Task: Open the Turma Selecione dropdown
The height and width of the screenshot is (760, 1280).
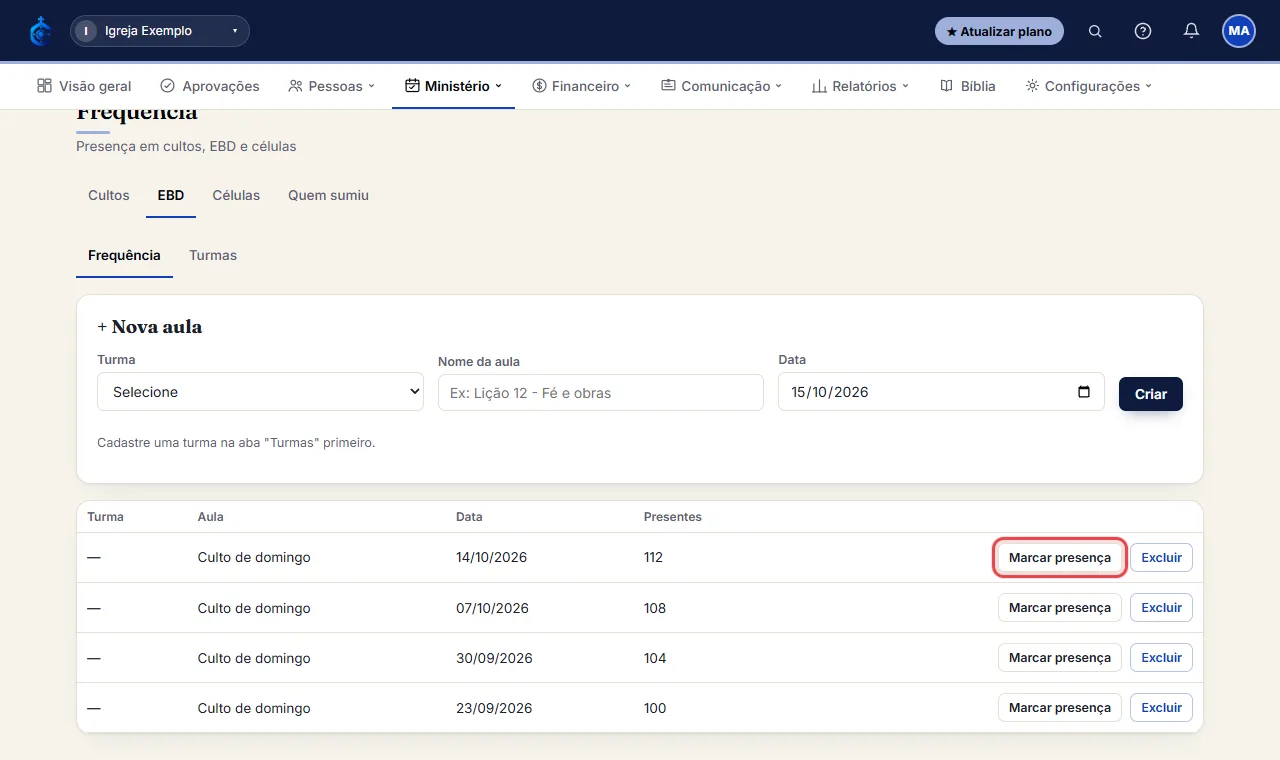Action: pyautogui.click(x=260, y=392)
